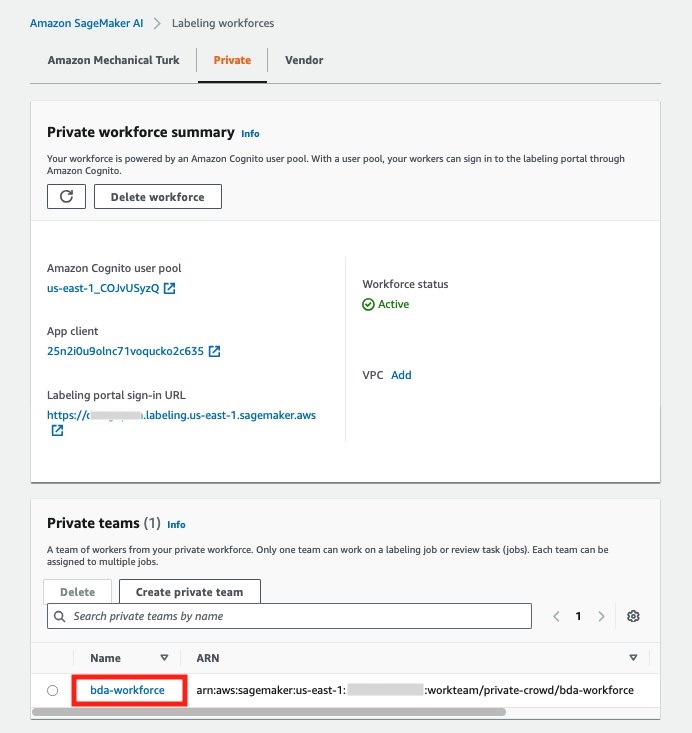Click Create private team button
Viewport: 692px width, 733px height.
[x=189, y=592]
